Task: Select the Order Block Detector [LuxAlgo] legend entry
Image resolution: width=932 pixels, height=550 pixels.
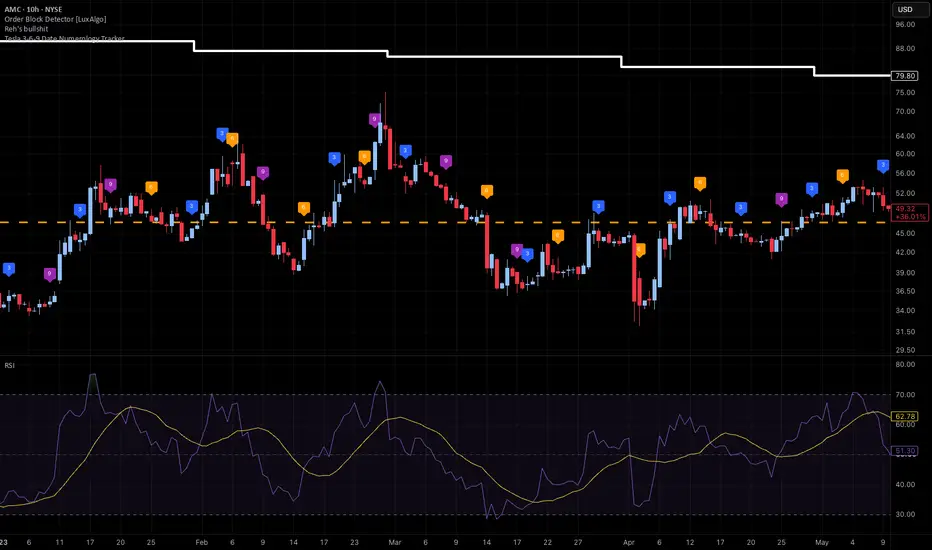Action: [55, 19]
